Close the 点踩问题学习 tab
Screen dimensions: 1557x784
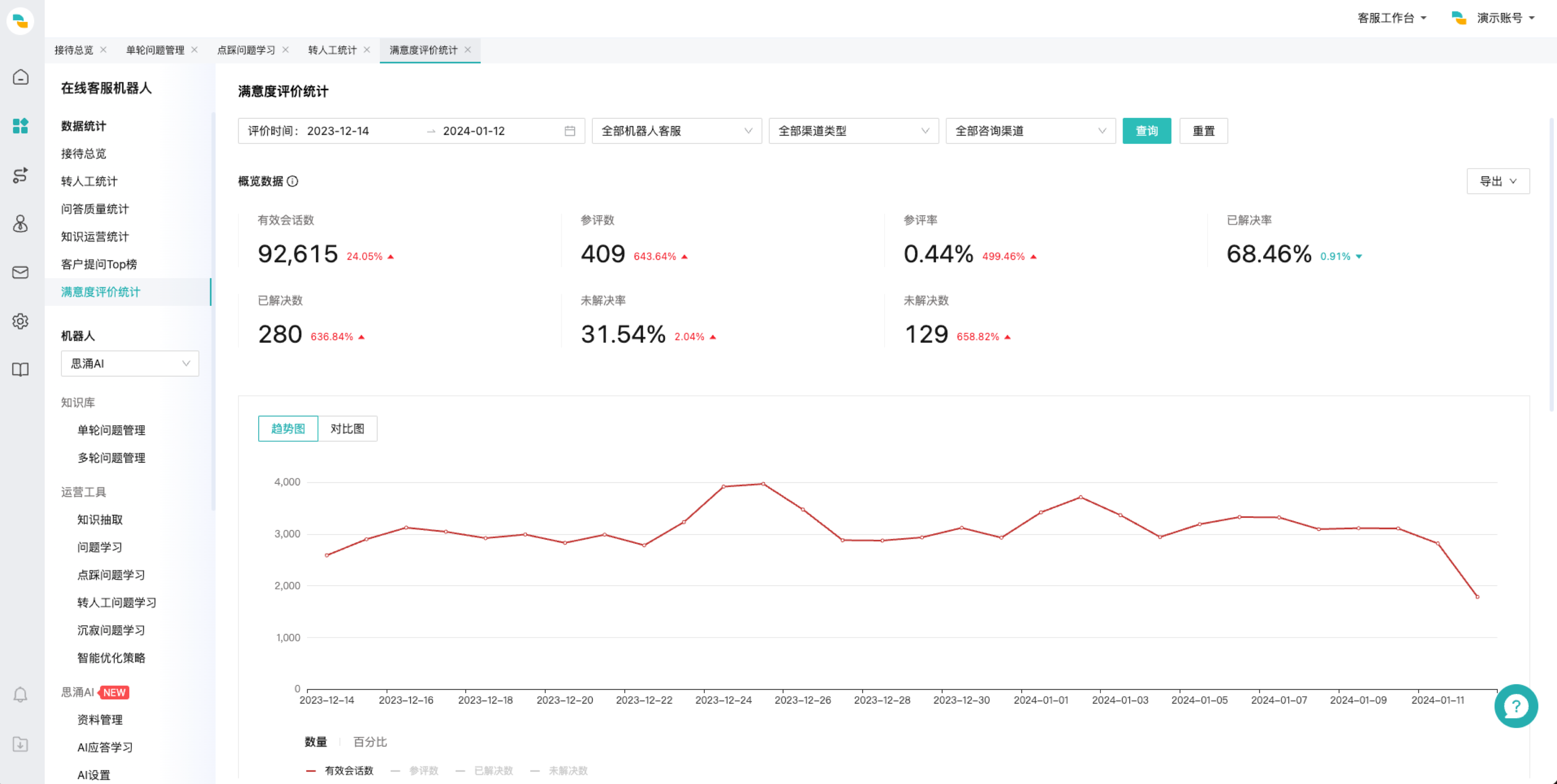[x=285, y=49]
